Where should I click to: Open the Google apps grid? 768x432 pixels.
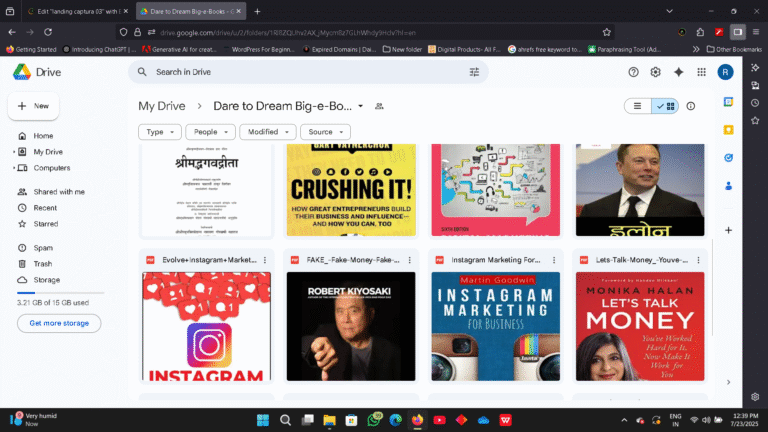tap(701, 72)
